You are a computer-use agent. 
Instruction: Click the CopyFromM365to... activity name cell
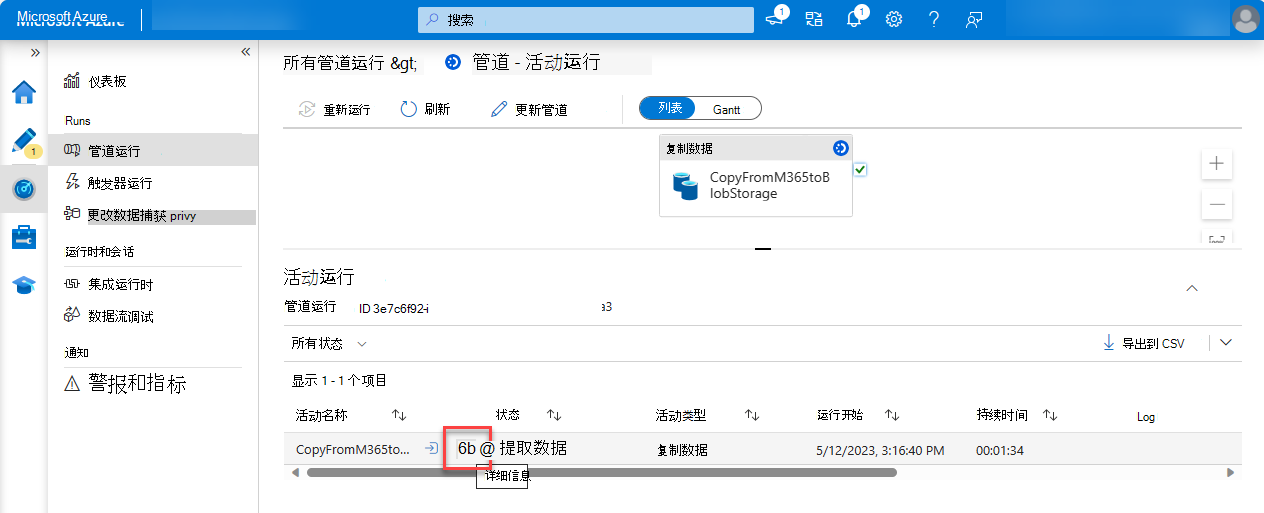point(353,450)
